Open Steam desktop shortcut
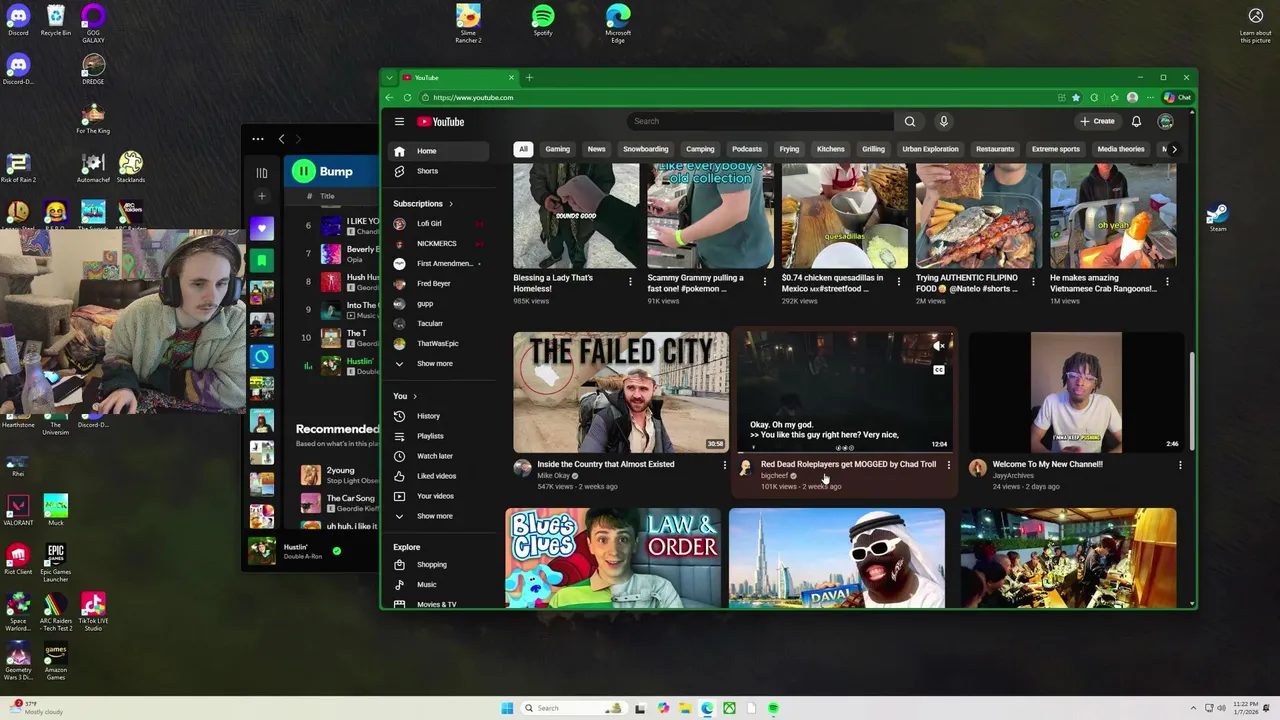1280x720 pixels. [x=1217, y=217]
